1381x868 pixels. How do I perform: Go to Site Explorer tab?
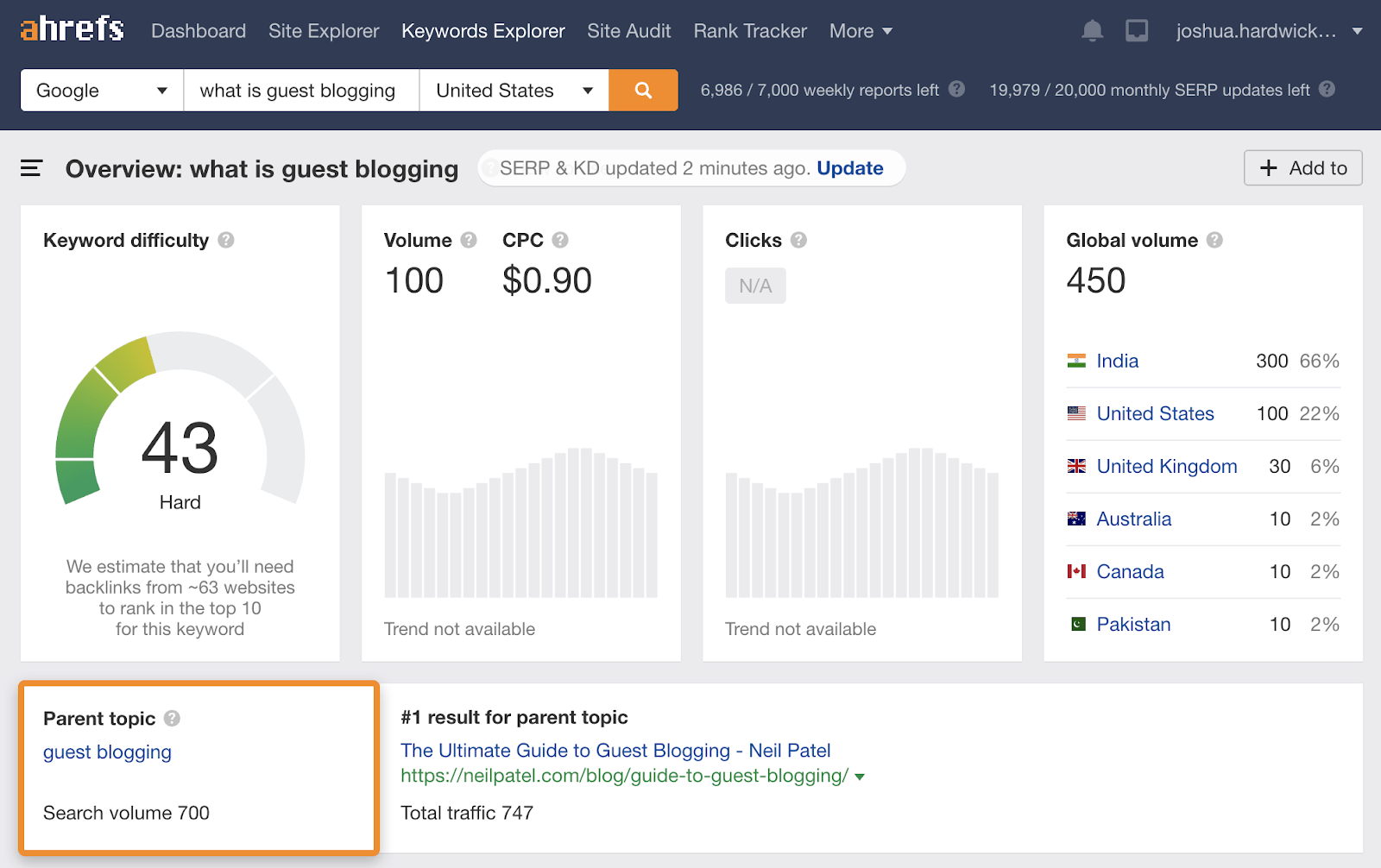(x=324, y=31)
